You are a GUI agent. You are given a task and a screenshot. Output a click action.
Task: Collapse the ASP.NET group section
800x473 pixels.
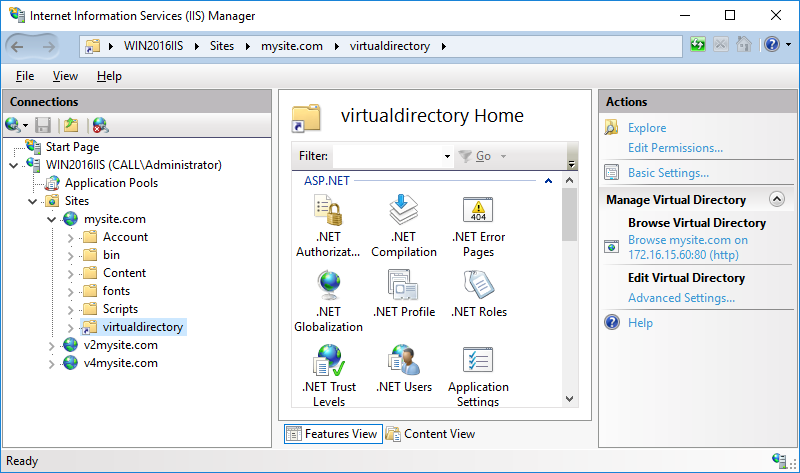click(547, 181)
